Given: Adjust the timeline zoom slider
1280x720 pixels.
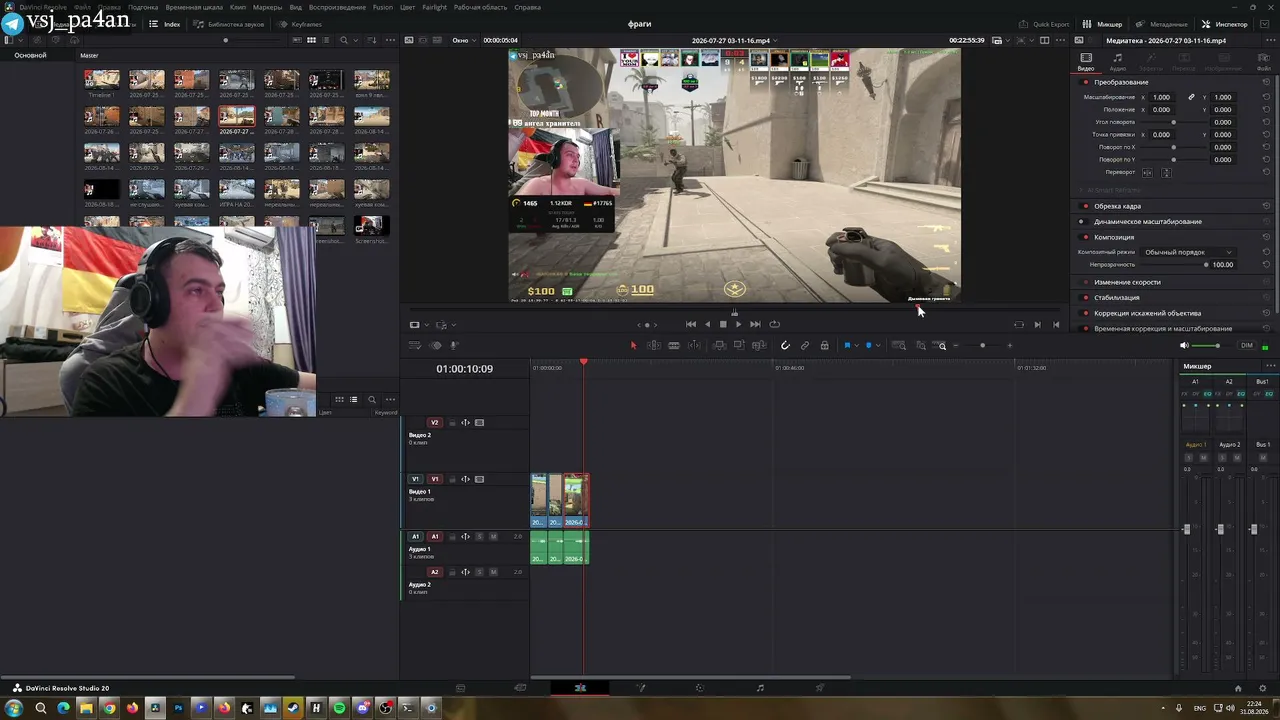Looking at the screenshot, I should click(x=982, y=346).
